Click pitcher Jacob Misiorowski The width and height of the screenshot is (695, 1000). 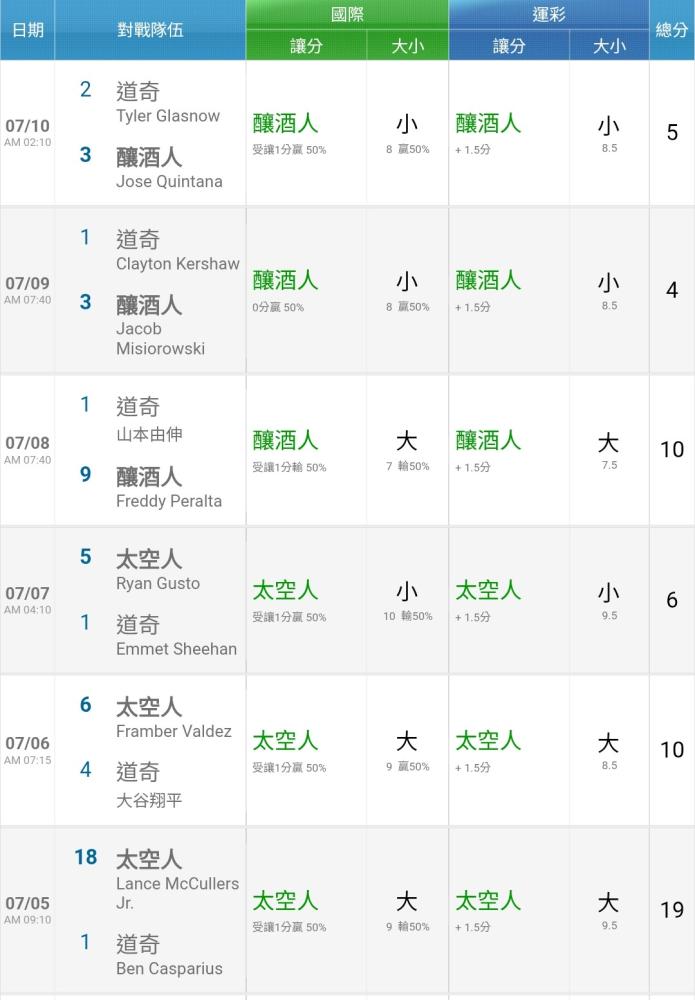point(161,339)
